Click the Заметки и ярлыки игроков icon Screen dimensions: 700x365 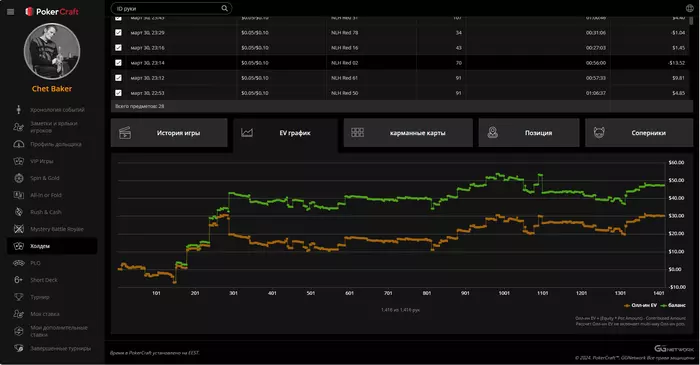[18, 127]
